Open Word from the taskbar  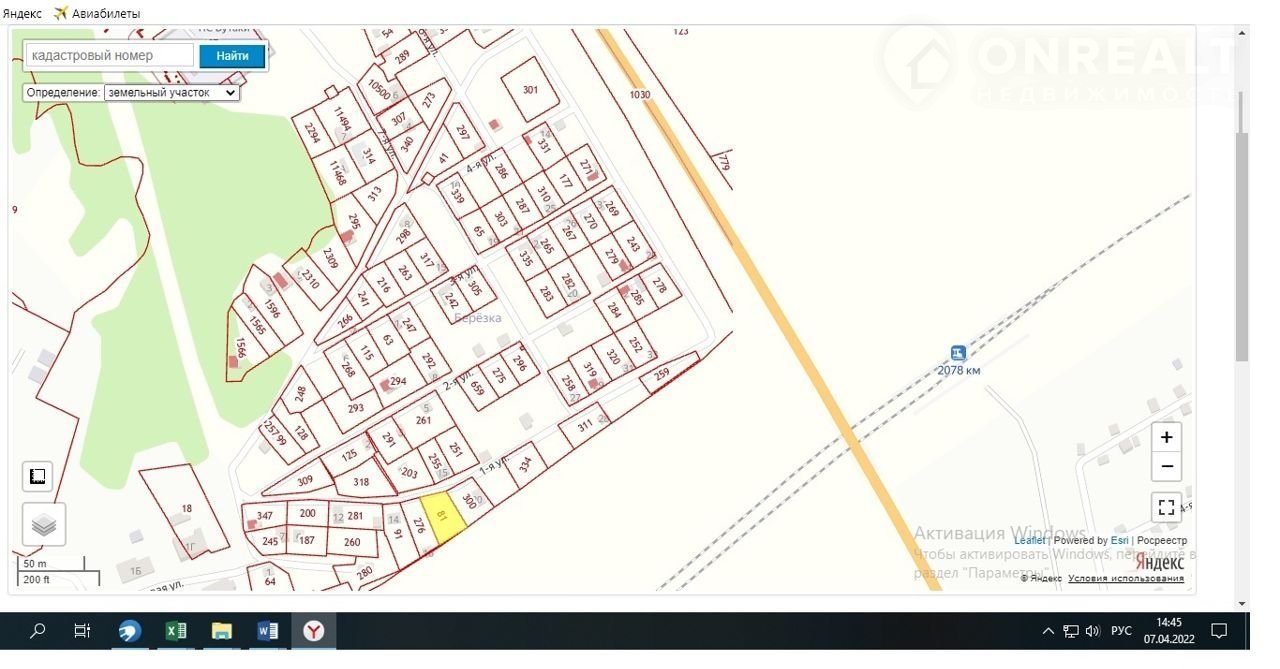[x=267, y=631]
